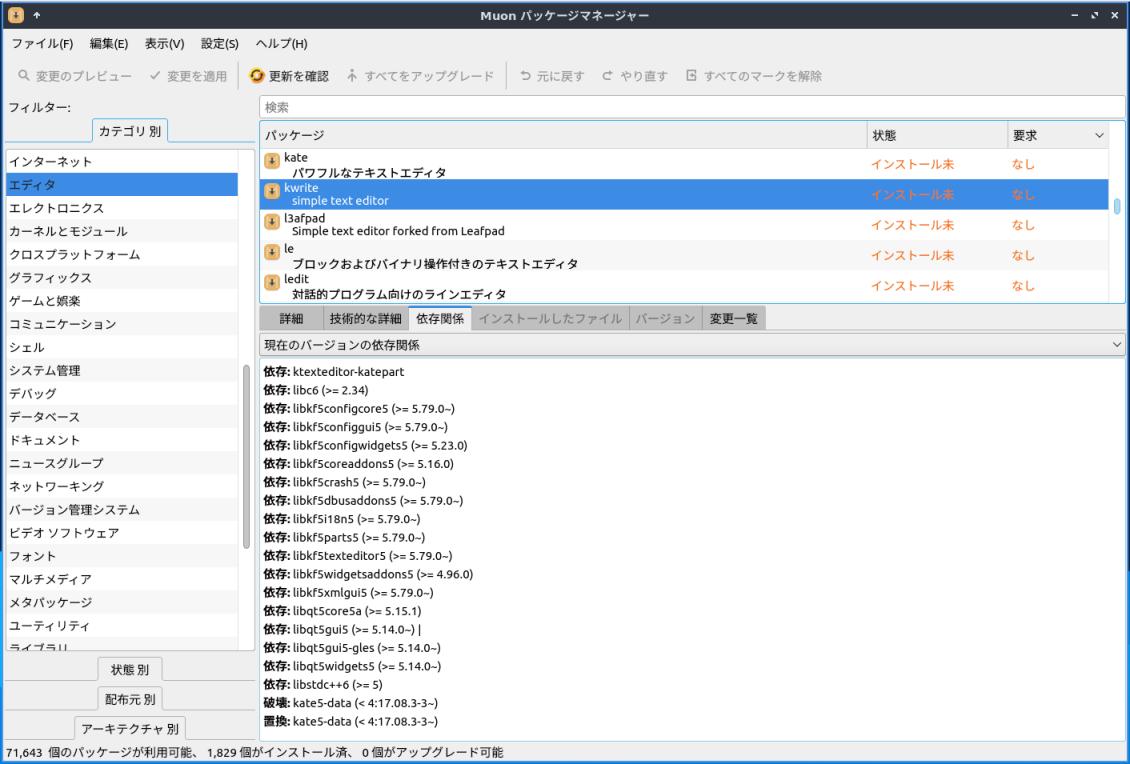Select システム管理 category
The height and width of the screenshot is (764, 1130).
(122, 370)
